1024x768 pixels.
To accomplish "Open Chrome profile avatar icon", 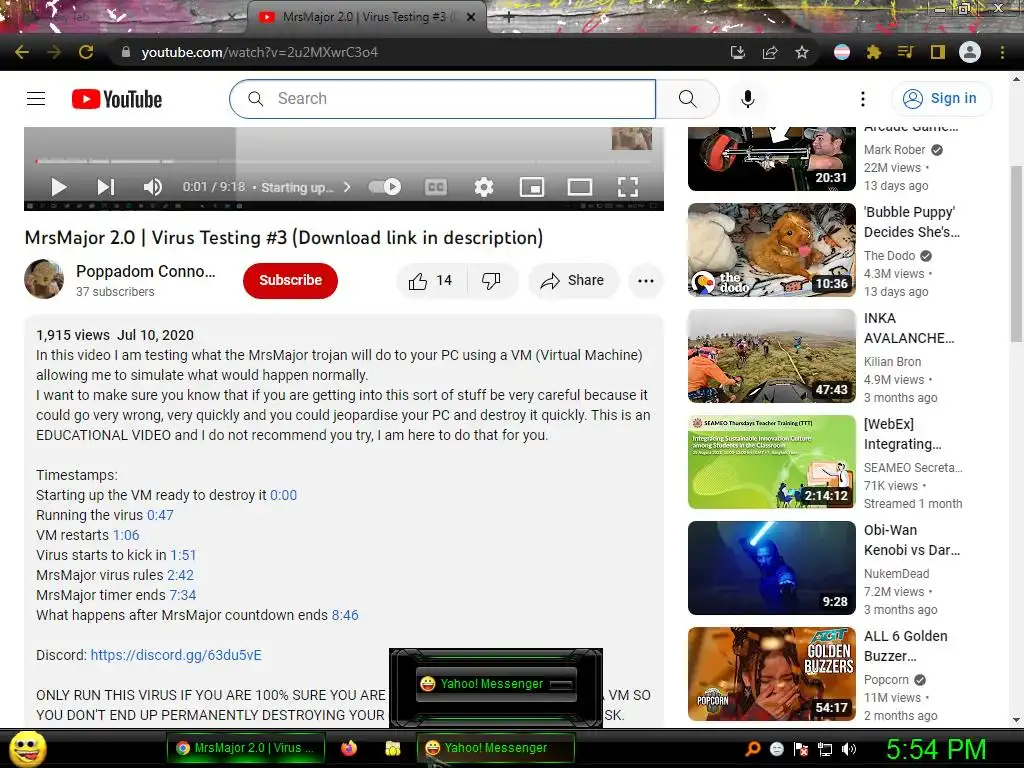I will 970,52.
